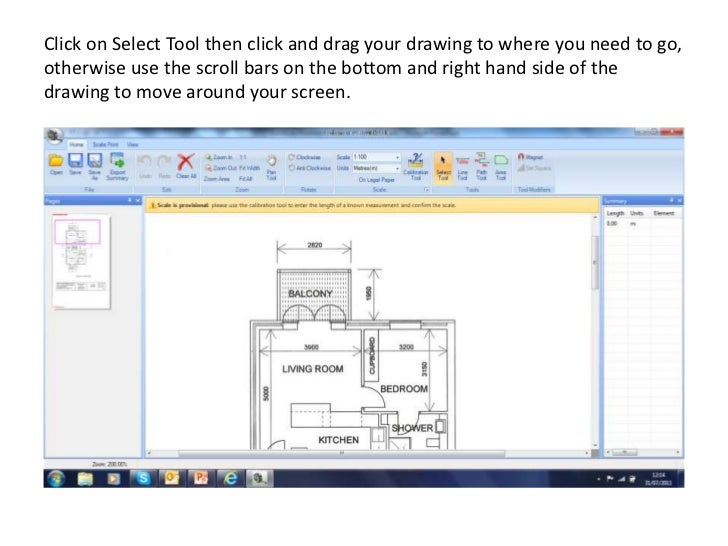The image size is (728, 546).
Task: Click the Fit All button
Action: click(246, 178)
